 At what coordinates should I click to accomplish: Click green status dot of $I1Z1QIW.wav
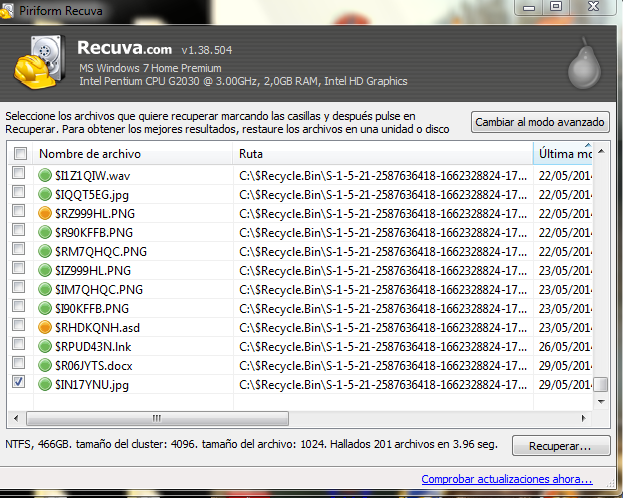click(45, 175)
